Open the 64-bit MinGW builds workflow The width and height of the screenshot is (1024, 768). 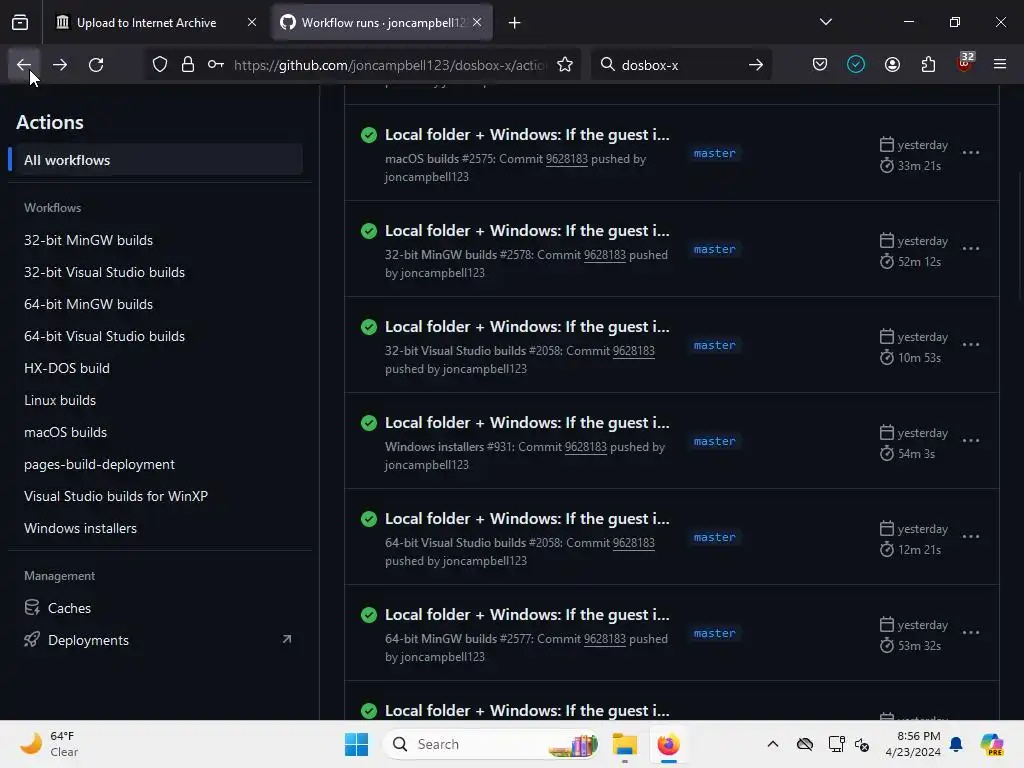click(x=88, y=304)
